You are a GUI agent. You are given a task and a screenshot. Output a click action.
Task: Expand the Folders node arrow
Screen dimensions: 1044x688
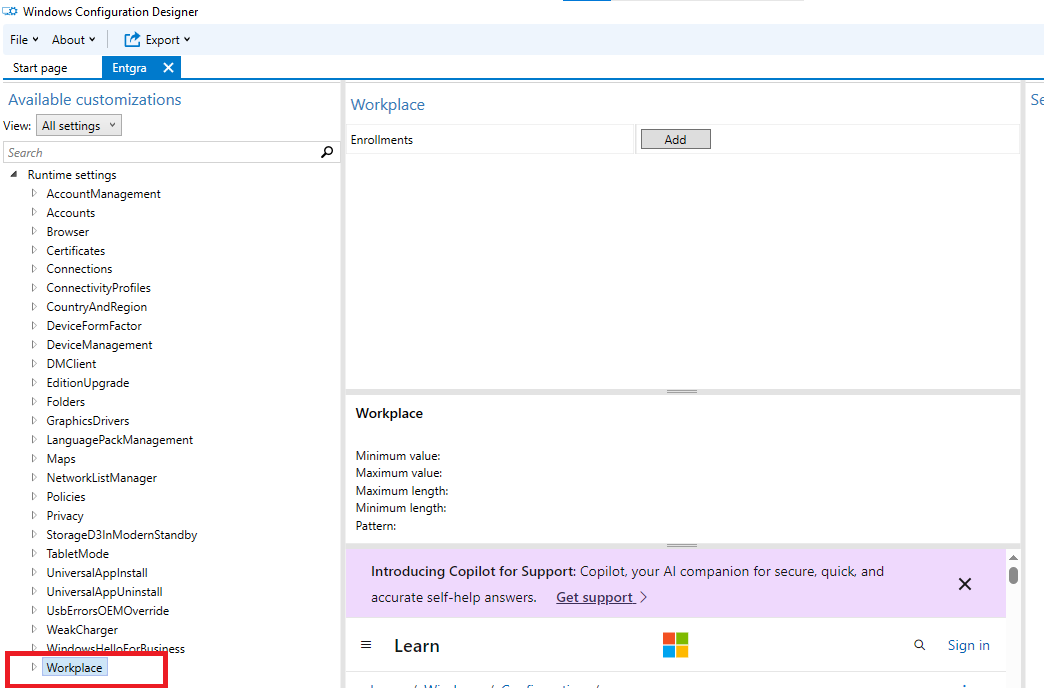pyautogui.click(x=34, y=401)
